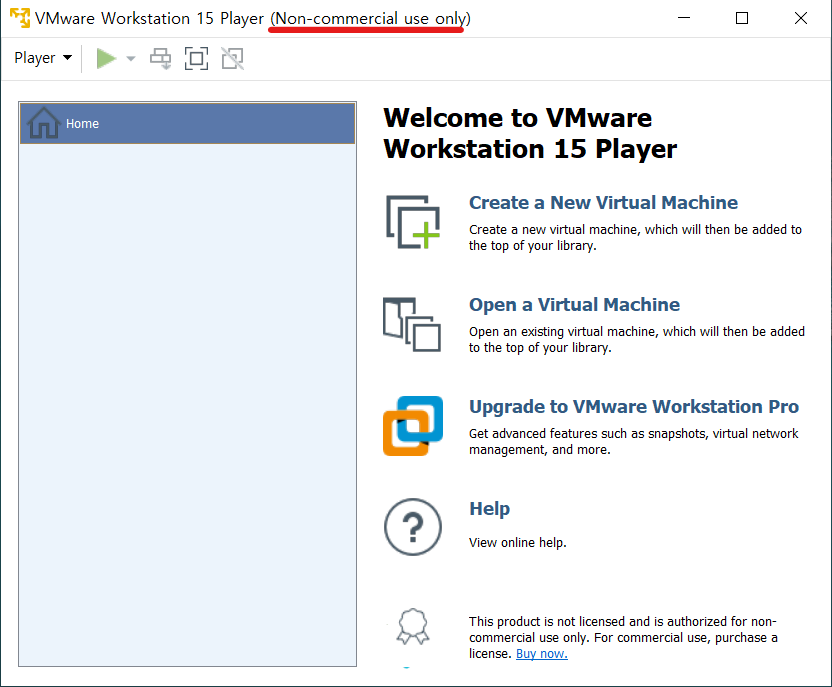Click Create a New Virtual Machine link
The height and width of the screenshot is (687, 832).
tap(603, 203)
